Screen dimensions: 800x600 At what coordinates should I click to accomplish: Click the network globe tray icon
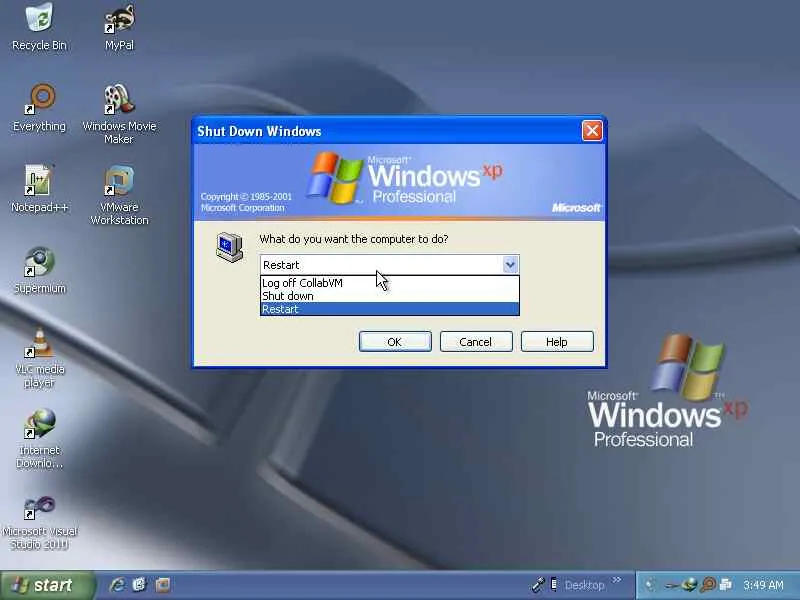click(689, 585)
